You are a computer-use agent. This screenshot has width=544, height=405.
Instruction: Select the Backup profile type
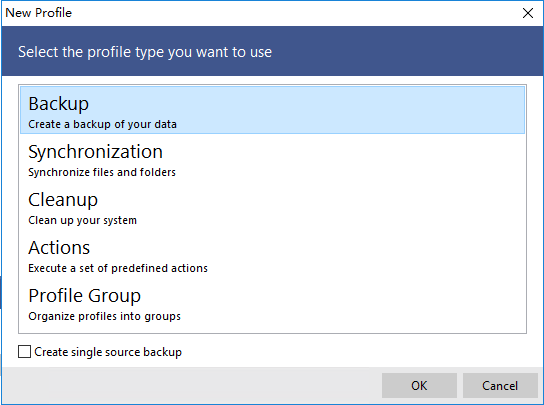click(272, 110)
